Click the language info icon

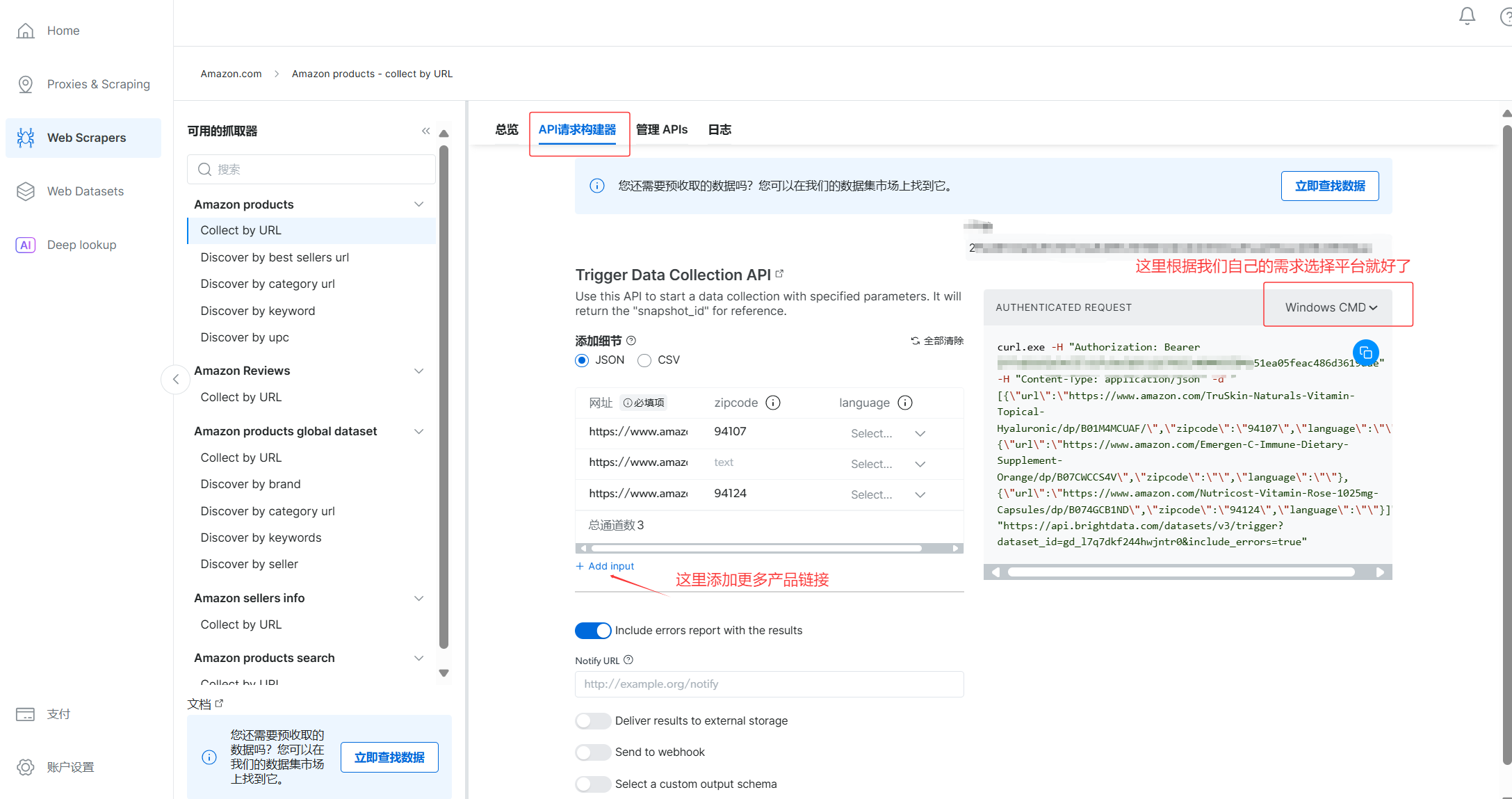click(x=905, y=403)
